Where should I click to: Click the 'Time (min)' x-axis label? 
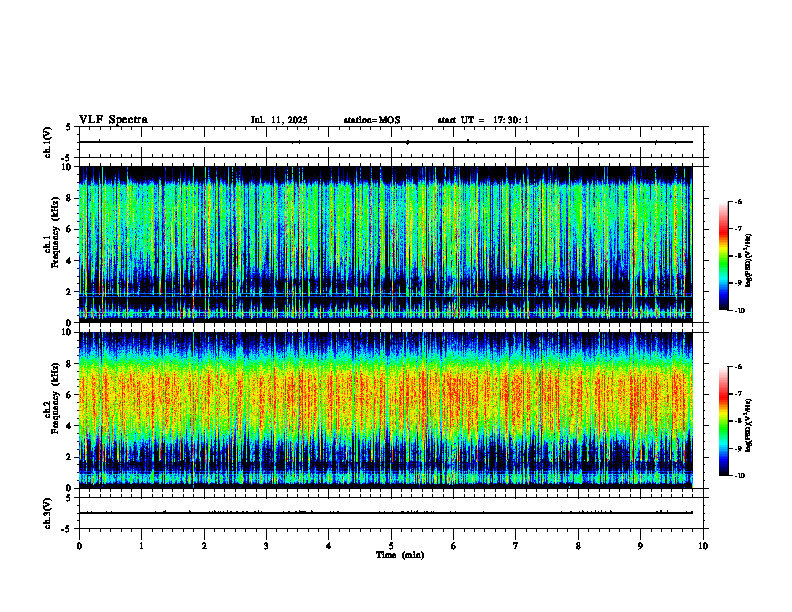click(400, 555)
